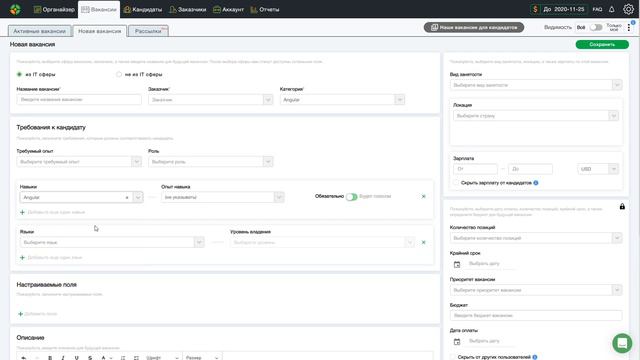This screenshot has width=640, height=360.
Task: Click undo in description editor
Action: pos(24,358)
